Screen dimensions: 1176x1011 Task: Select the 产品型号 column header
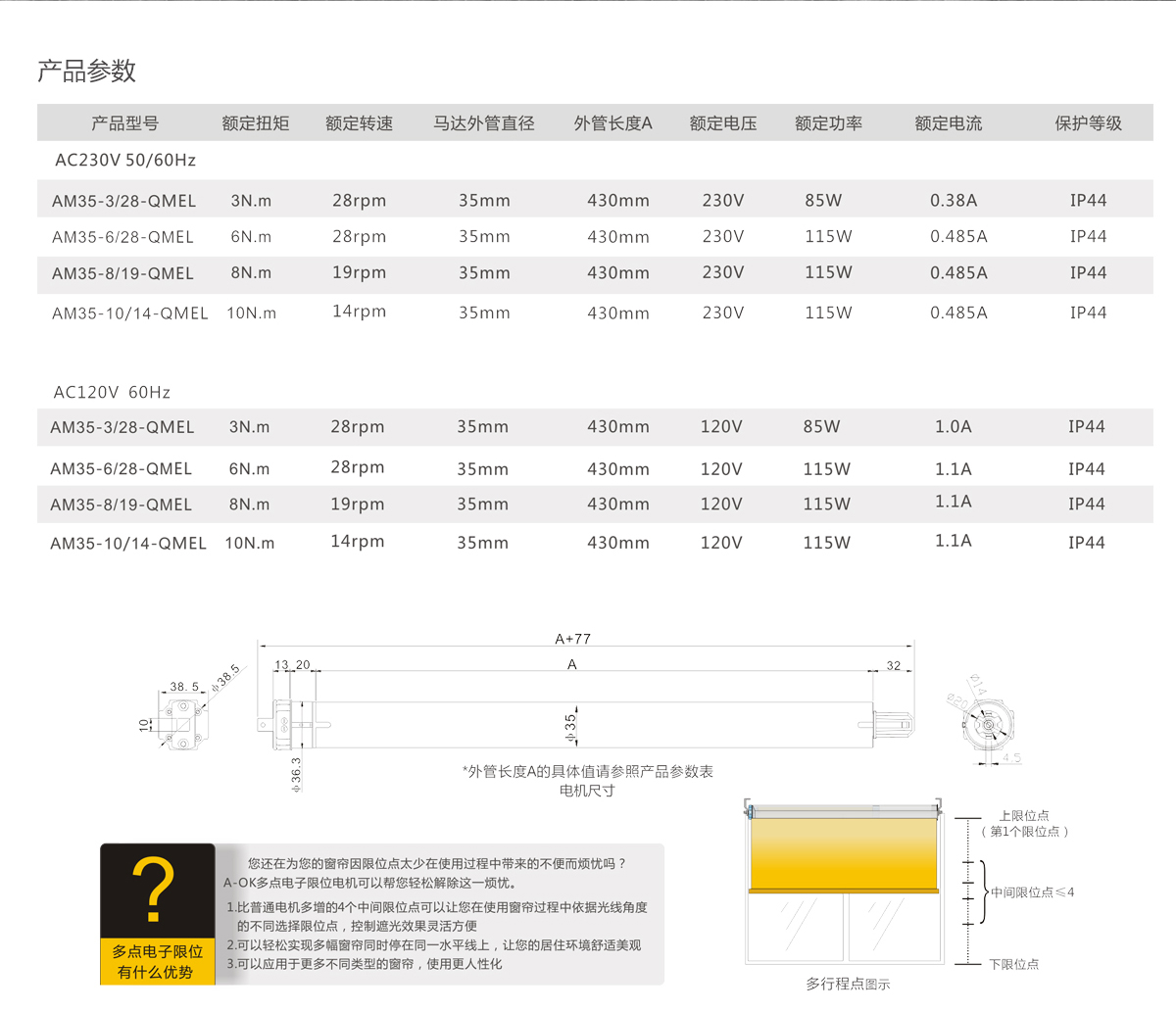pyautogui.click(x=124, y=123)
